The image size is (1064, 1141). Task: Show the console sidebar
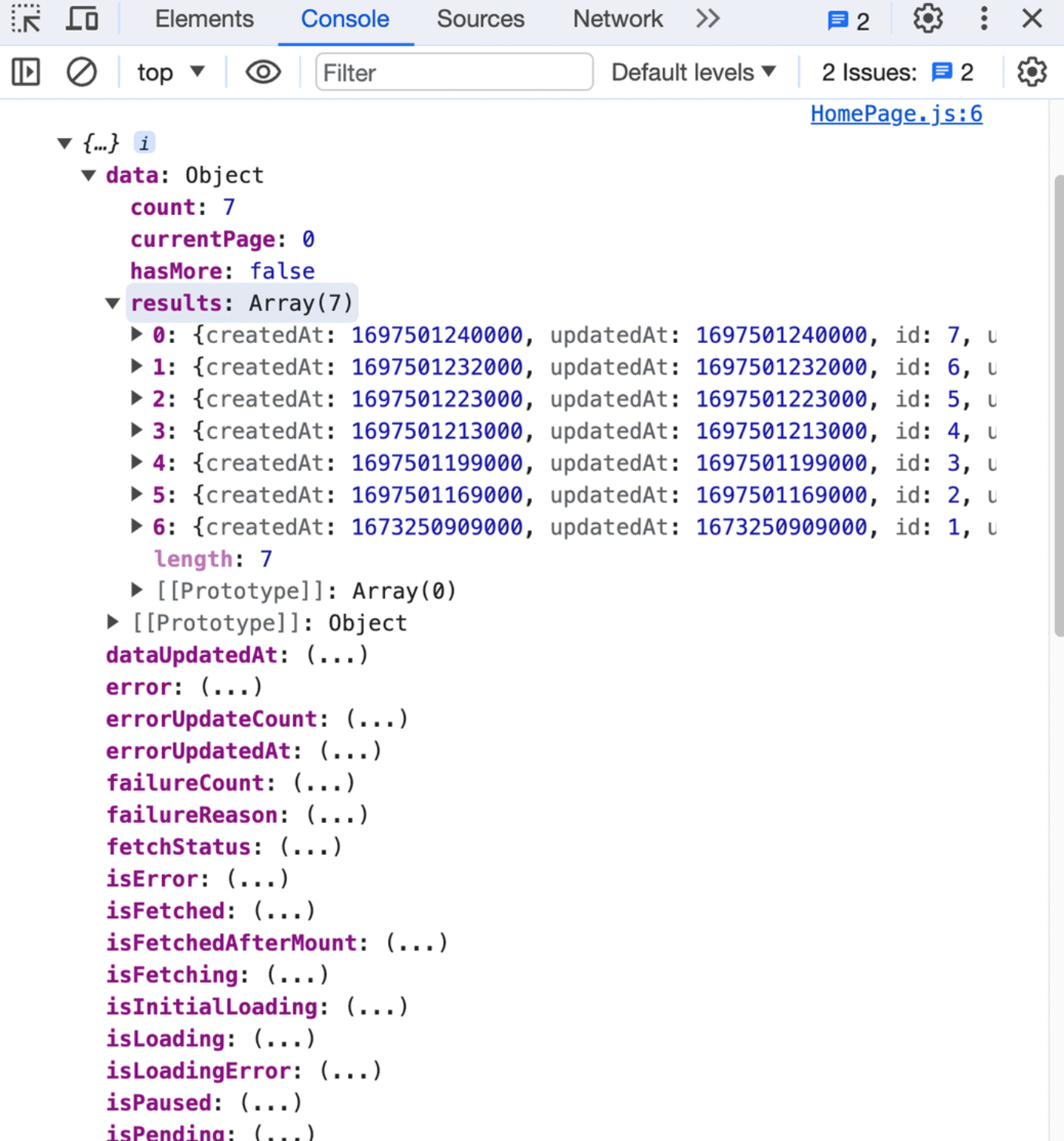pos(26,72)
